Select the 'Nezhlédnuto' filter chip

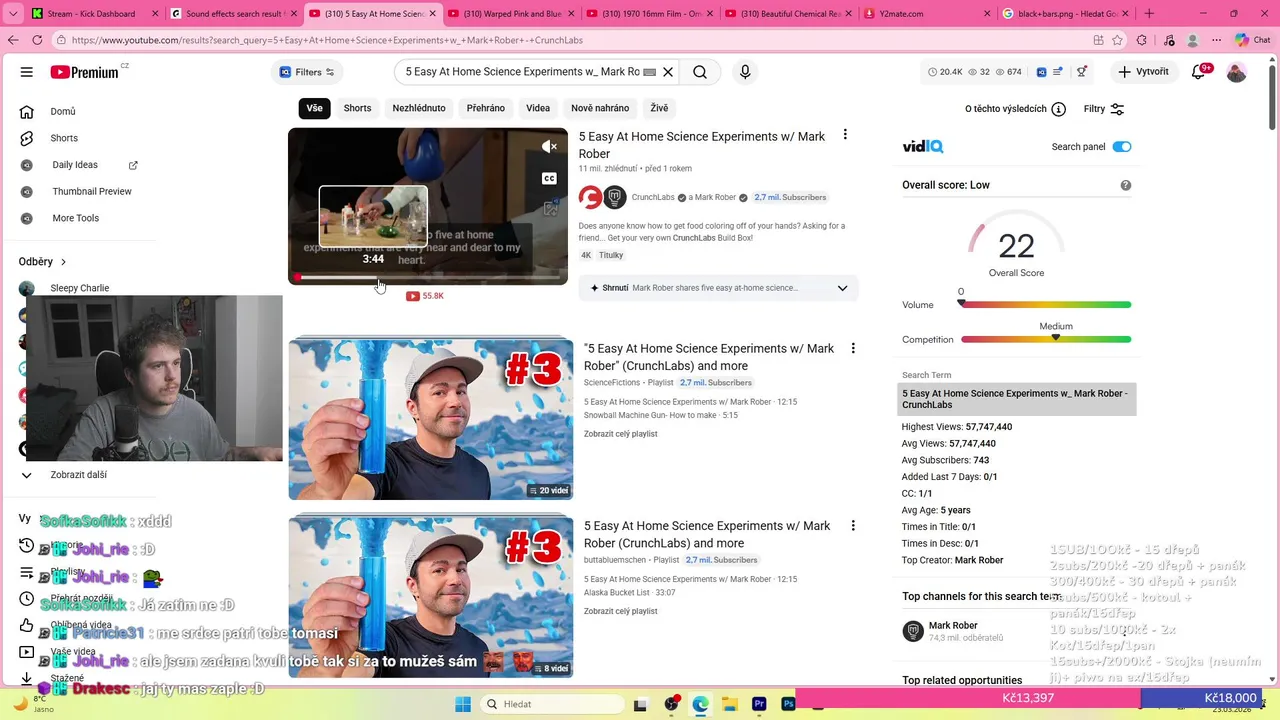(419, 108)
